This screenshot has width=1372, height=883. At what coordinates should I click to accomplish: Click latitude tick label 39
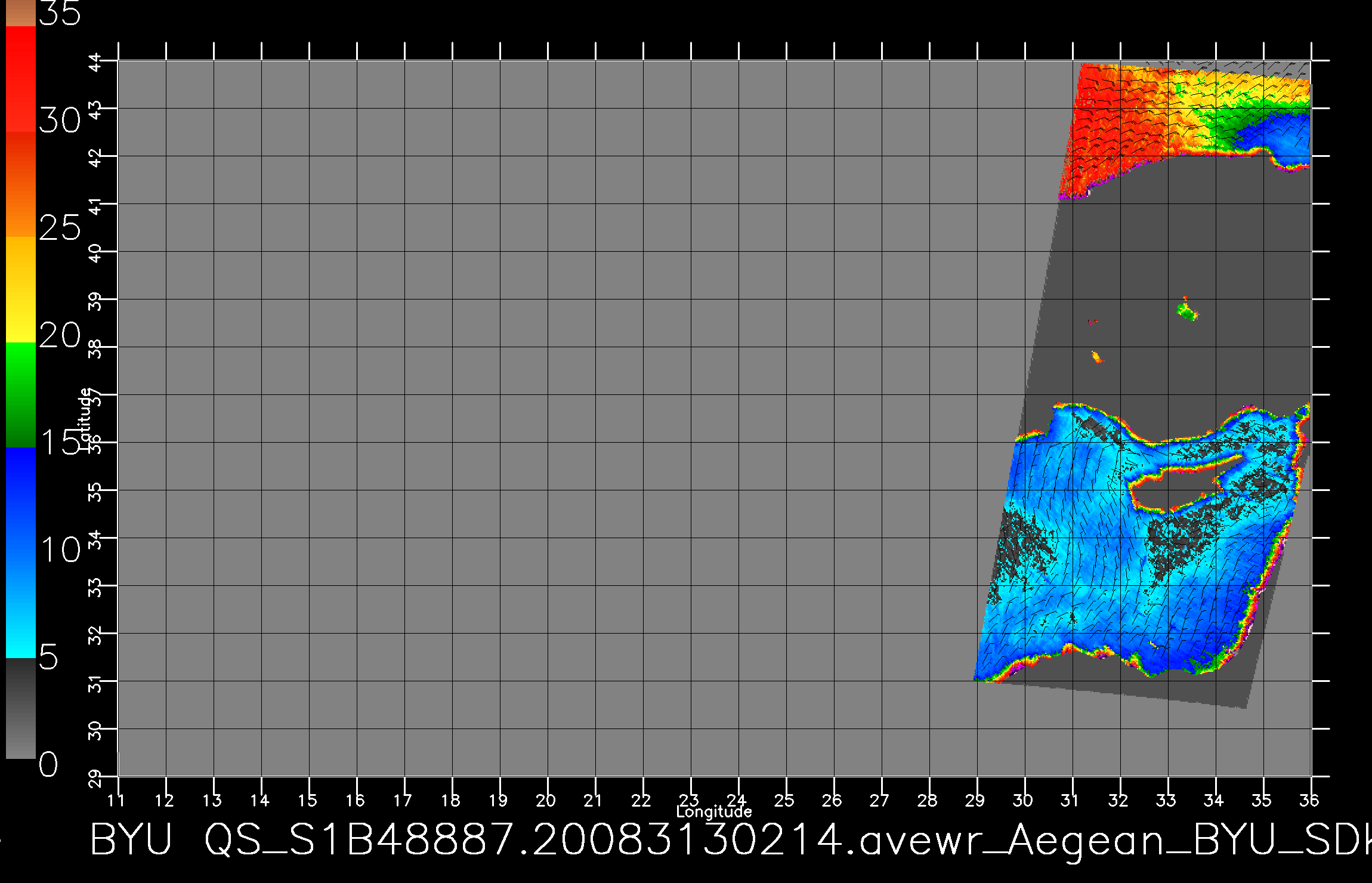[x=95, y=302]
